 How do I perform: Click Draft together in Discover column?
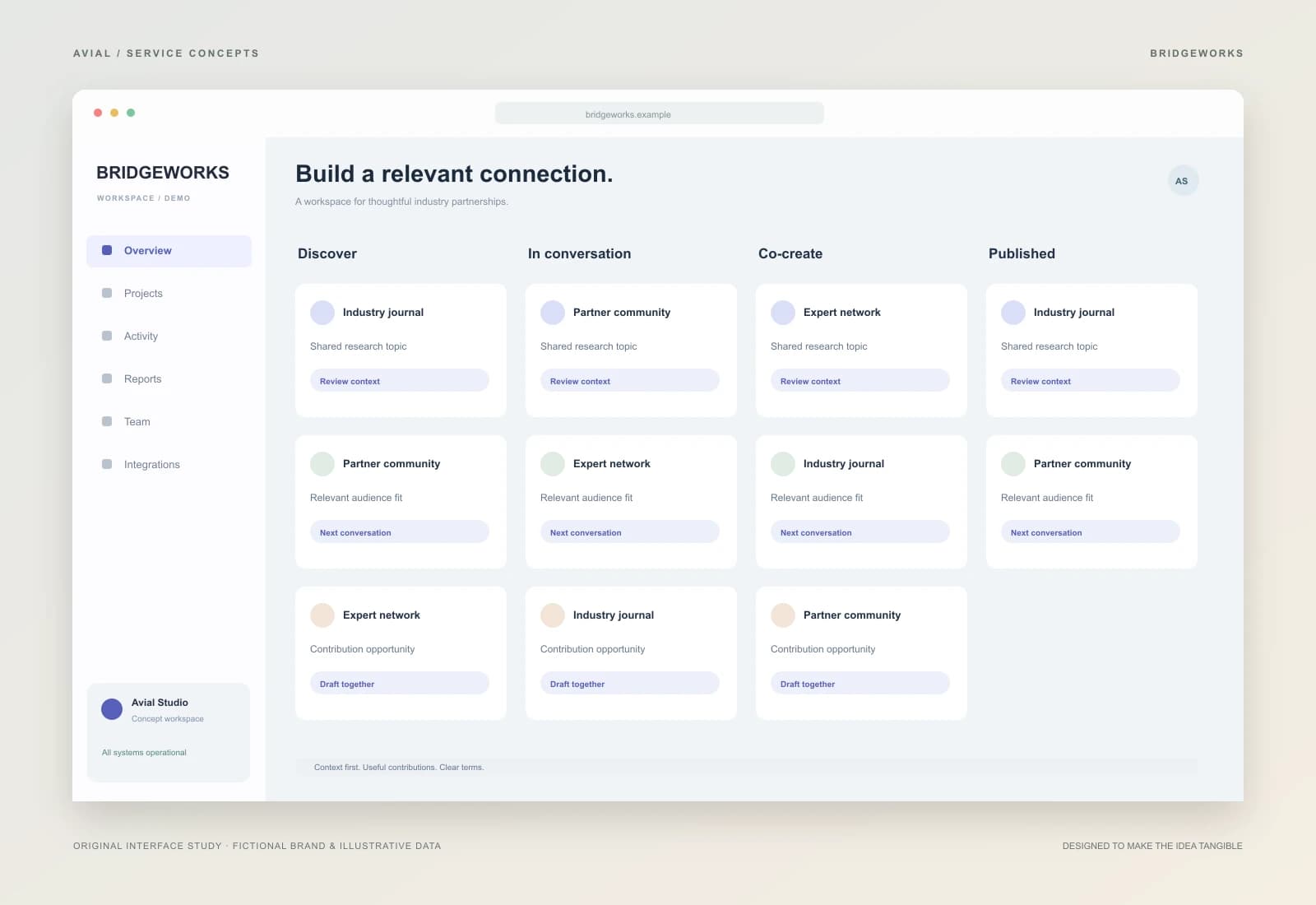[x=400, y=684]
